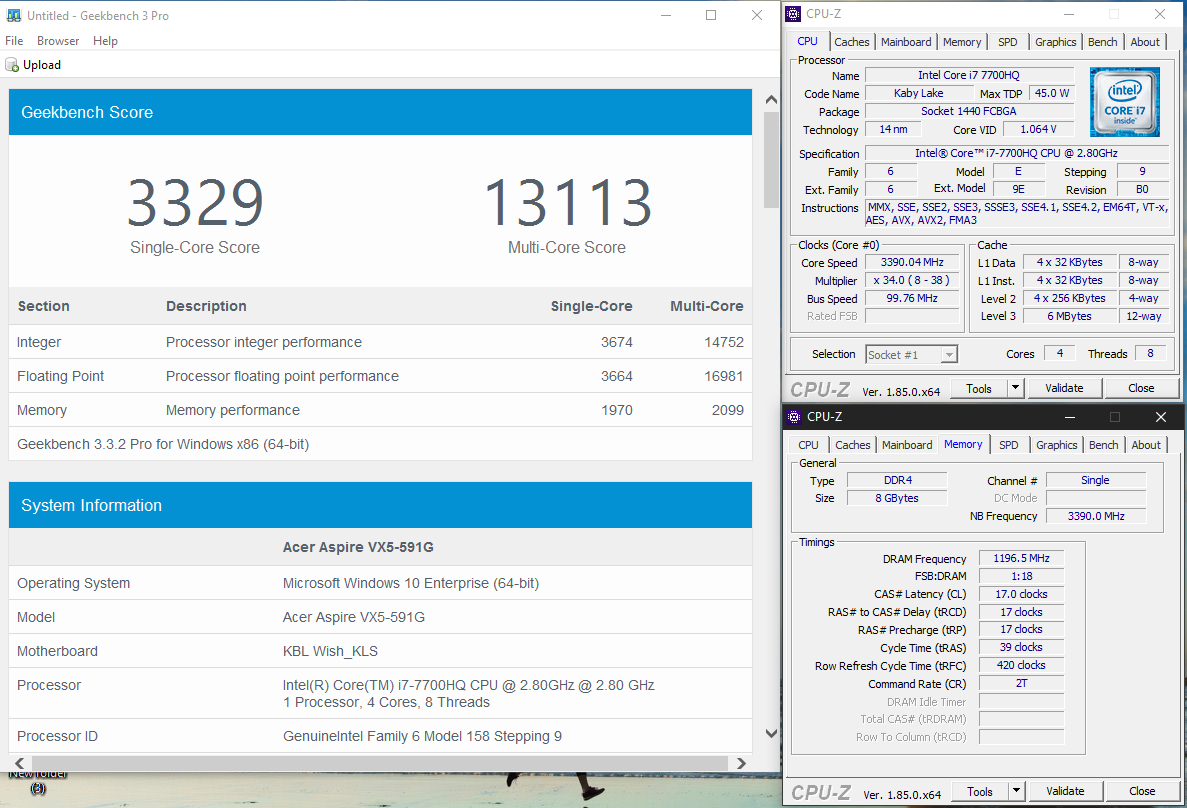Click the Geekbench app icon in title bar
The image size is (1187, 808).
(x=14, y=15)
